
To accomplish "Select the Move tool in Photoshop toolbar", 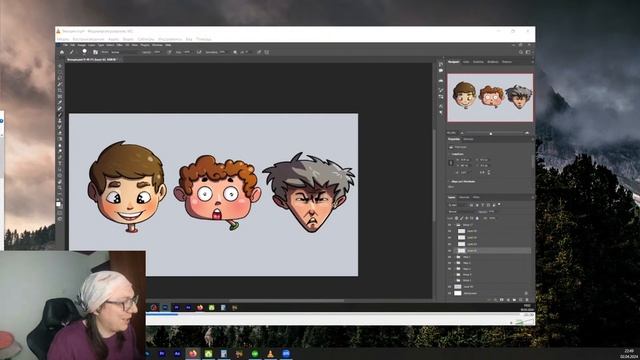I will pyautogui.click(x=60, y=66).
